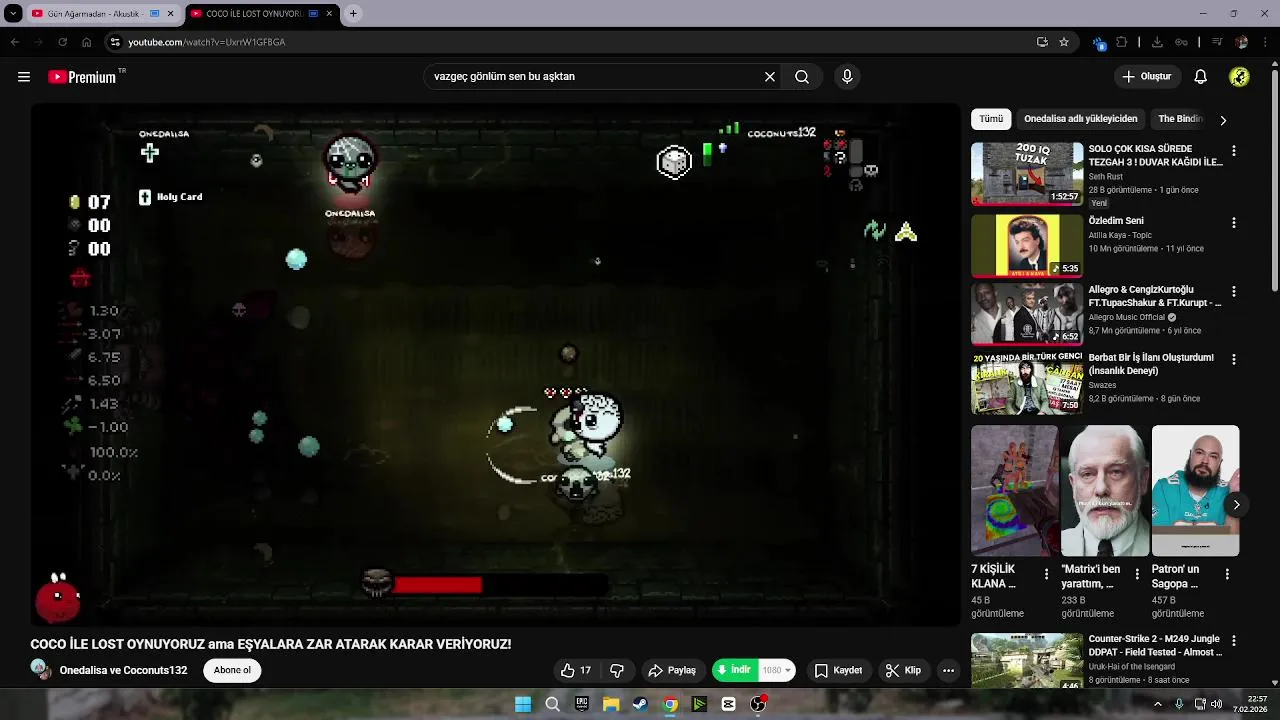The image size is (1280, 720).
Task: Open the 7 KİŞİLİK KLANA short
Action: 1014,491
